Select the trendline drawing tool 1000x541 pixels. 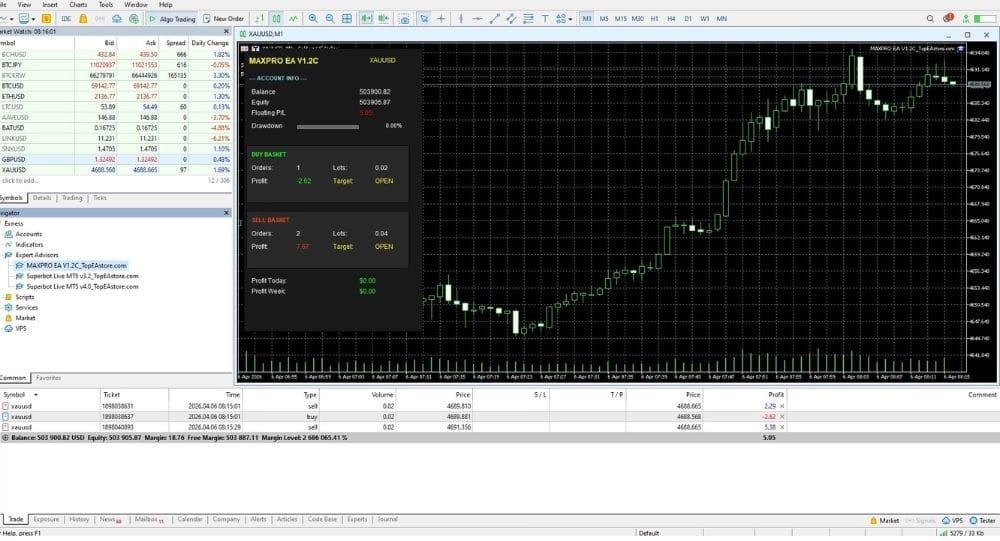495,19
